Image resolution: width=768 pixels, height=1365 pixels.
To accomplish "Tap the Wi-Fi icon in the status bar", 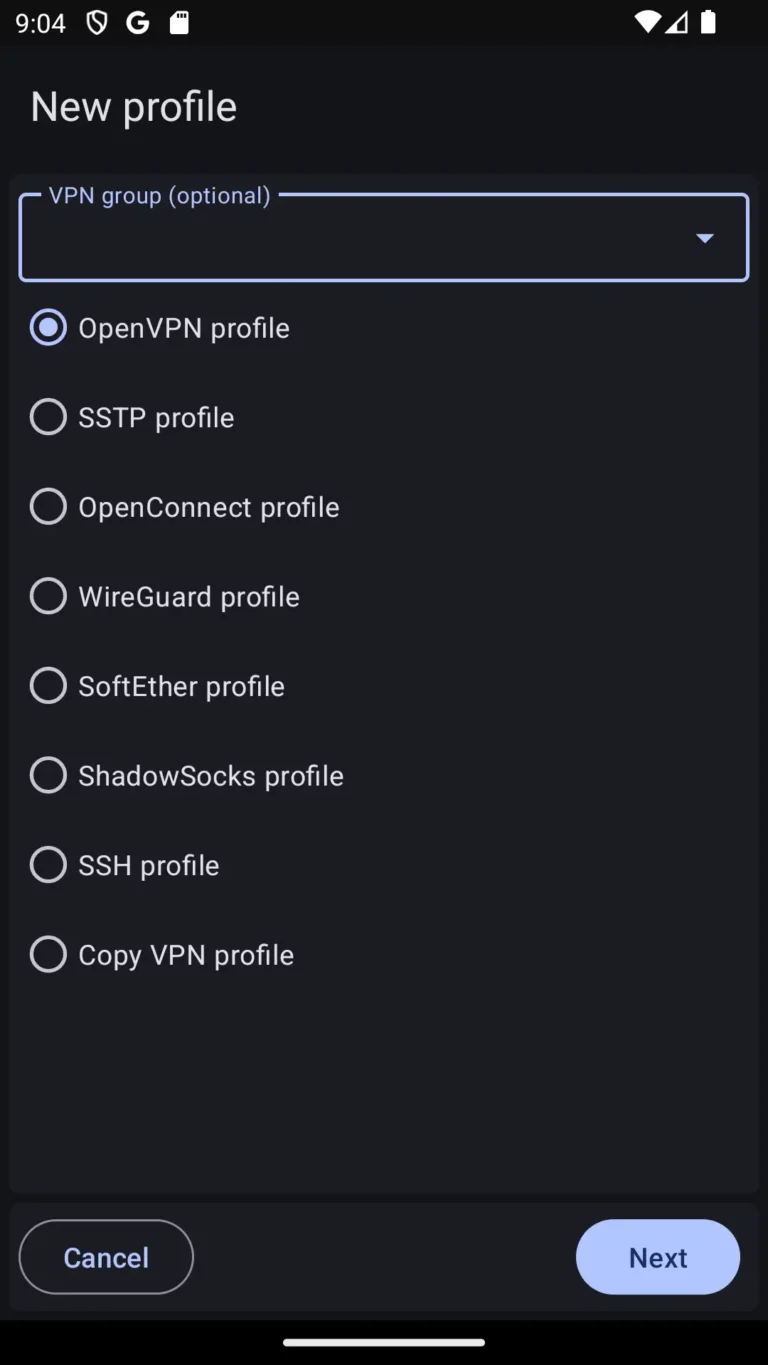I will click(646, 22).
